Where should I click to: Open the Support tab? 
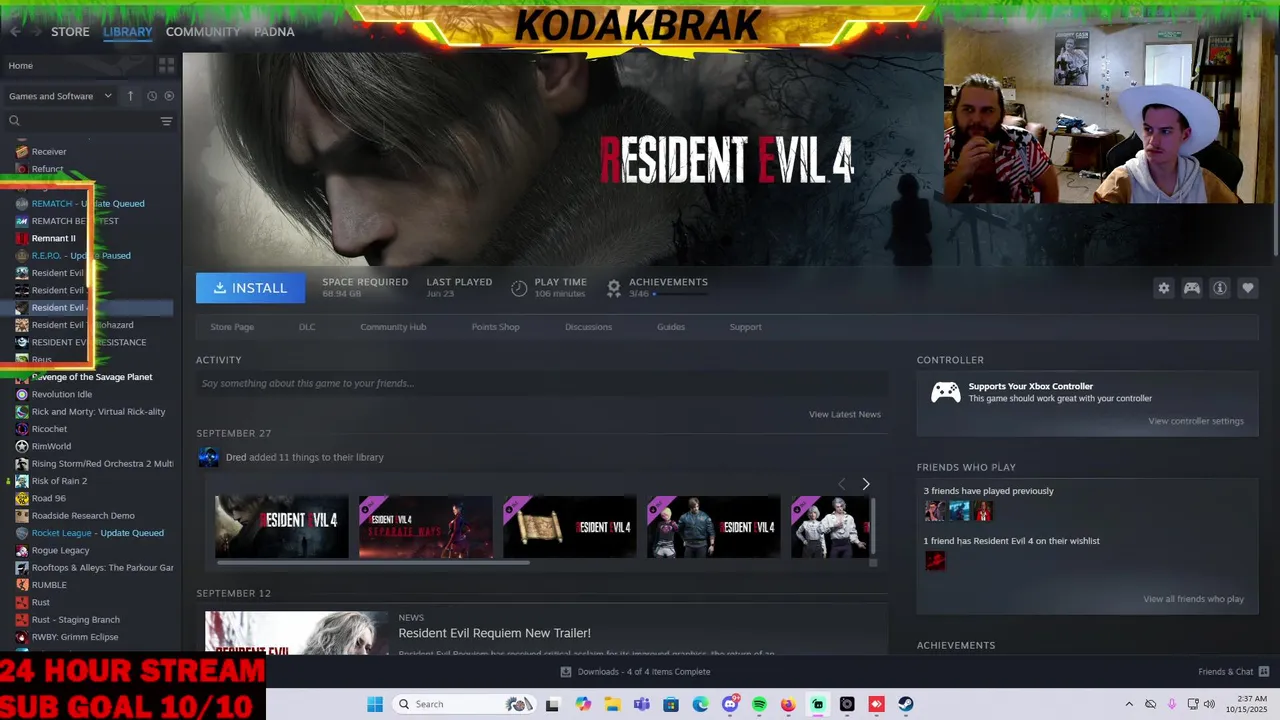tap(745, 327)
